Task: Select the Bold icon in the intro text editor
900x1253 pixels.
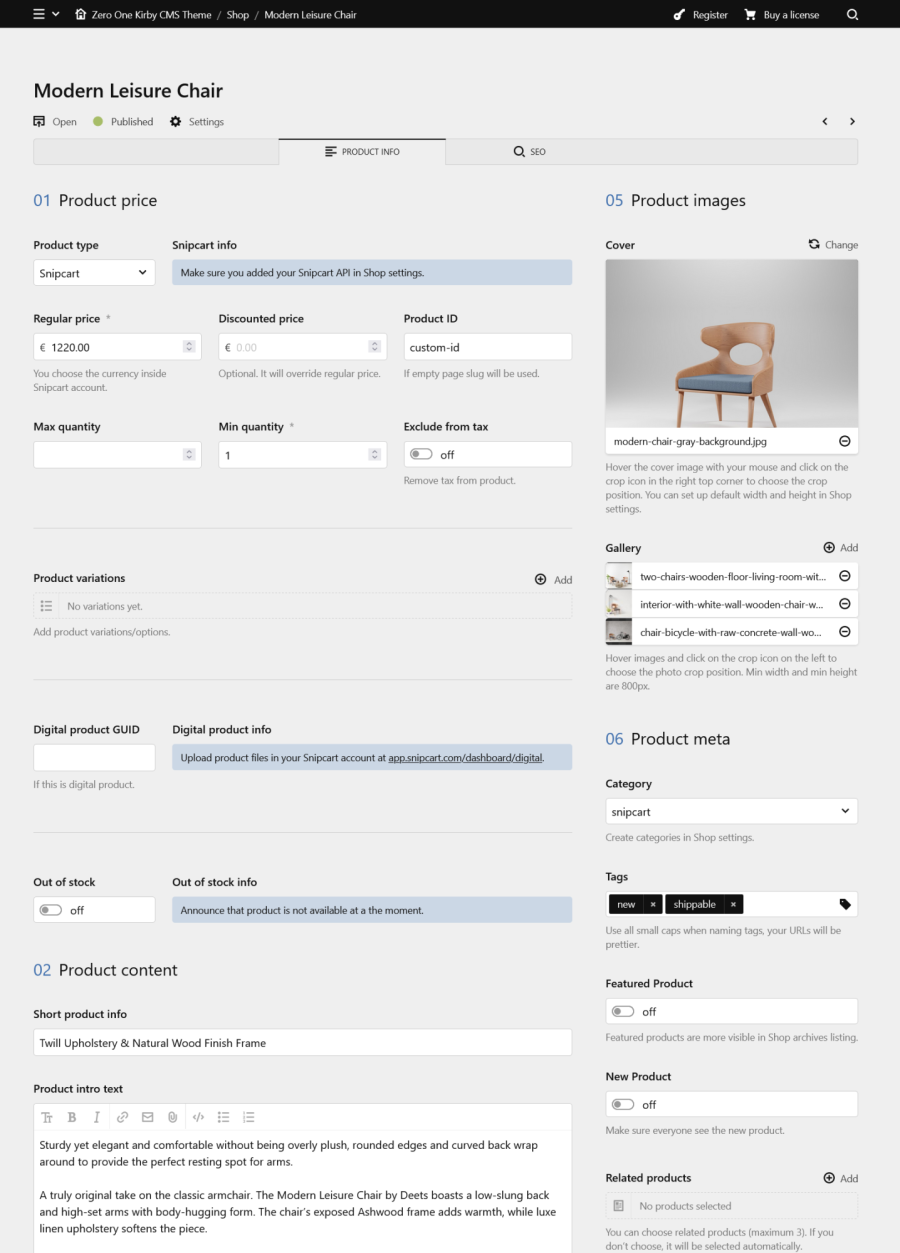Action: [x=71, y=1117]
